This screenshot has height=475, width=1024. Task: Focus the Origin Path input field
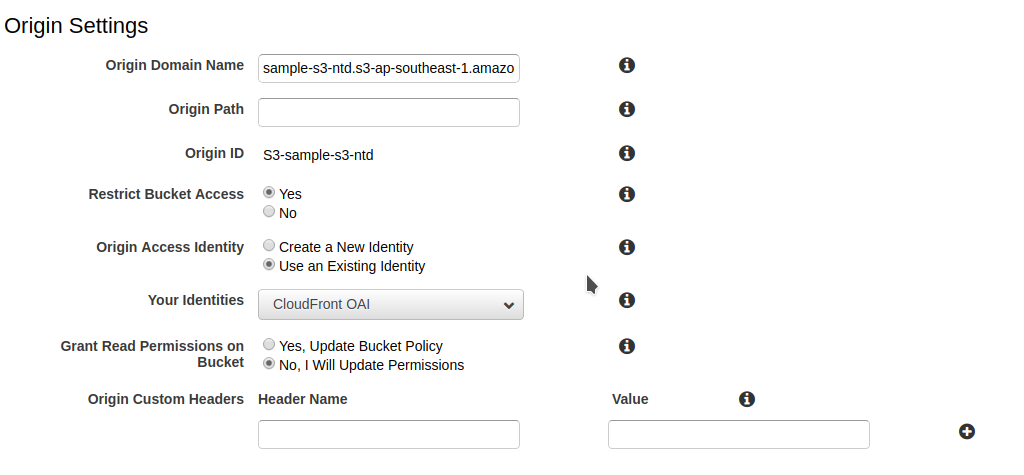388,112
